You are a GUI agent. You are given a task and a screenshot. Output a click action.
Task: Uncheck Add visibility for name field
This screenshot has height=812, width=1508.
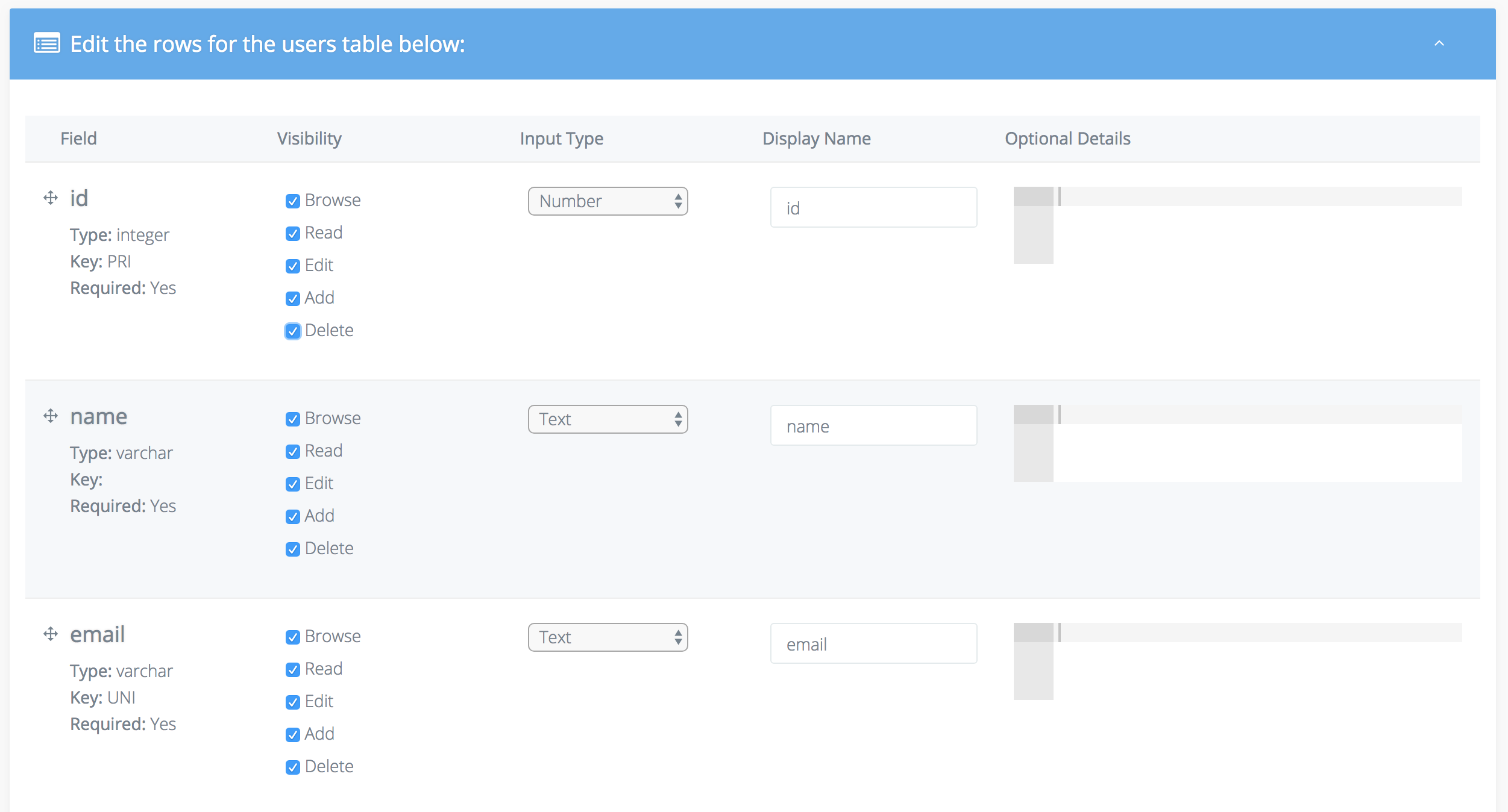[x=293, y=516]
